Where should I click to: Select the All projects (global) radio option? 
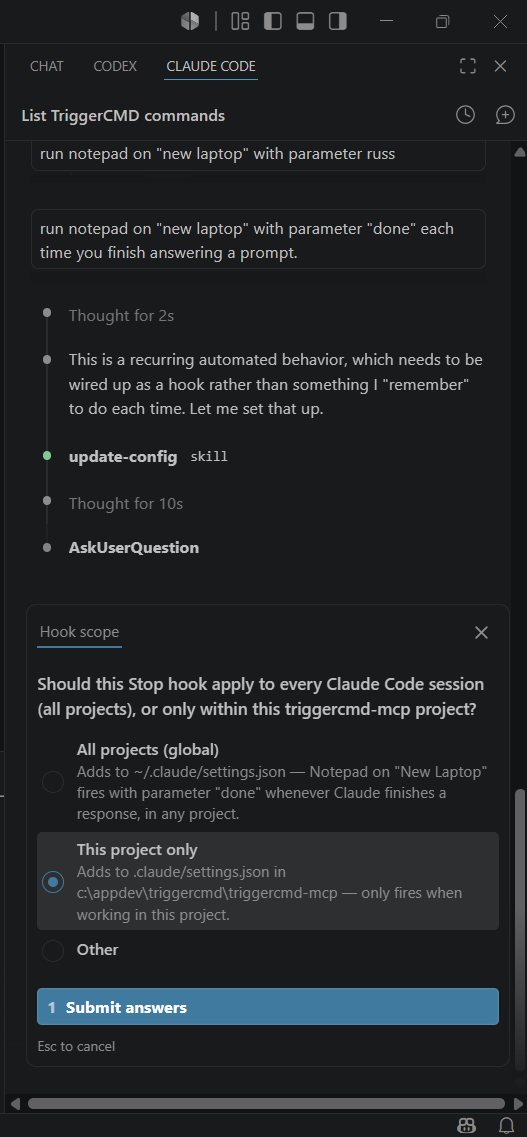53,782
